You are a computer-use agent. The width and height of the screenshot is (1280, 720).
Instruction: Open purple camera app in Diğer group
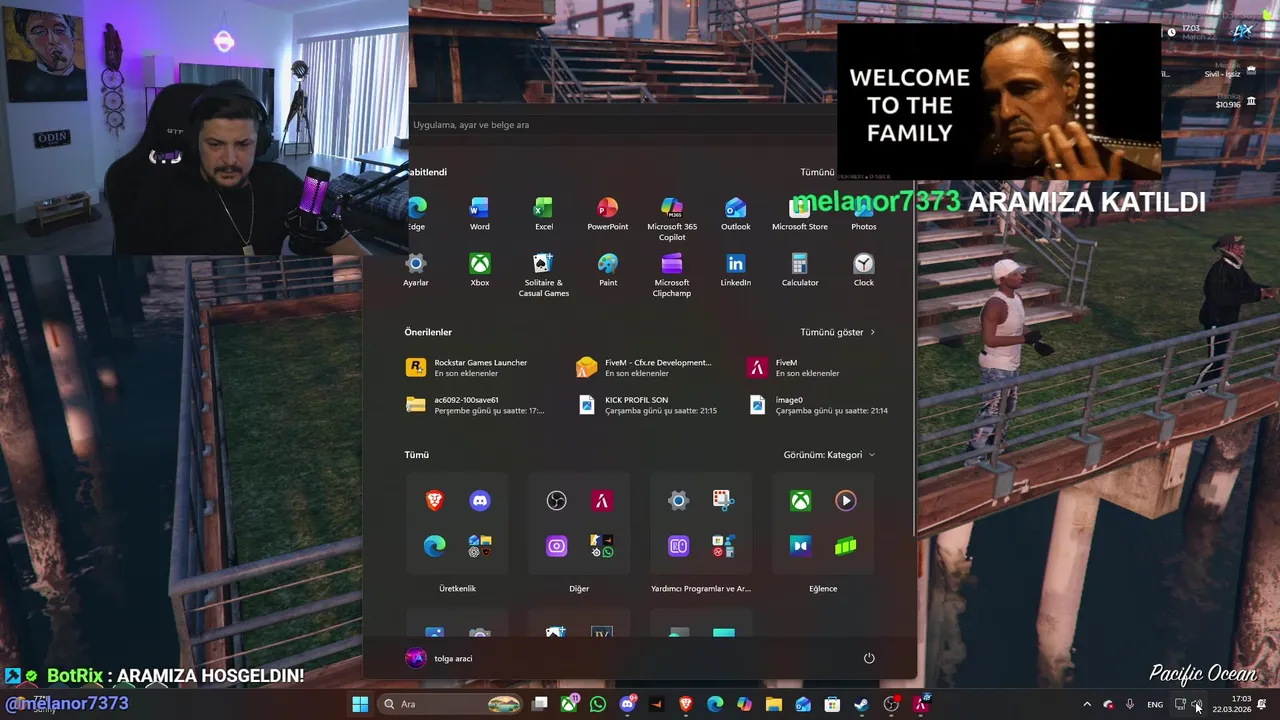point(557,546)
